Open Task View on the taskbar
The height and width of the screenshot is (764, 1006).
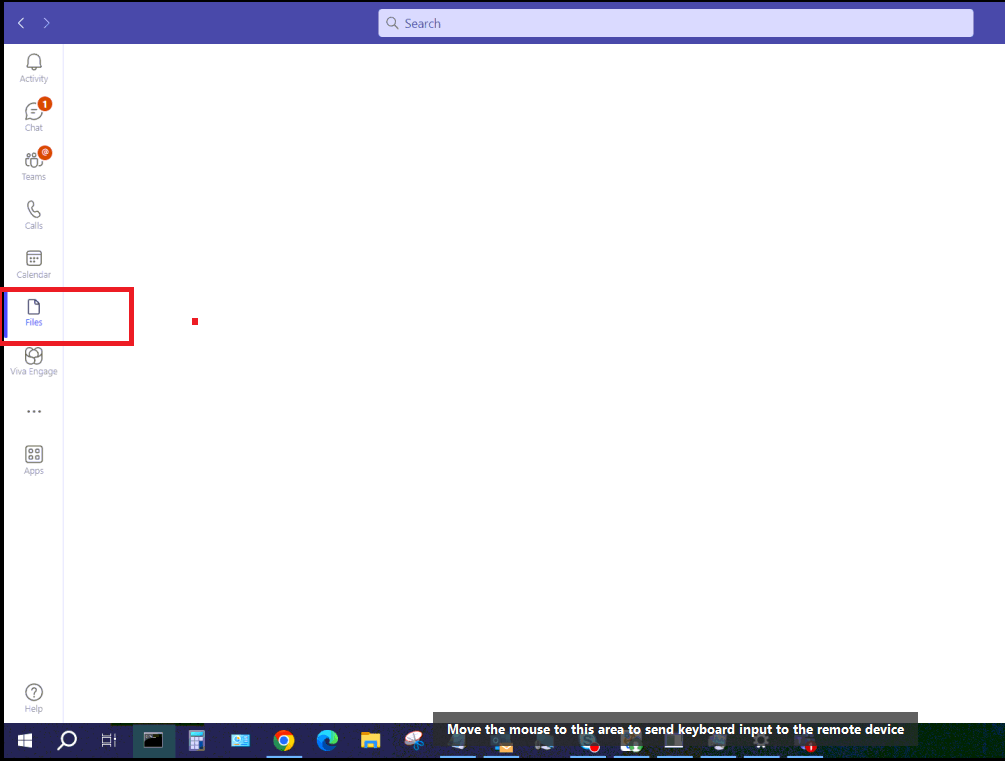coord(109,741)
